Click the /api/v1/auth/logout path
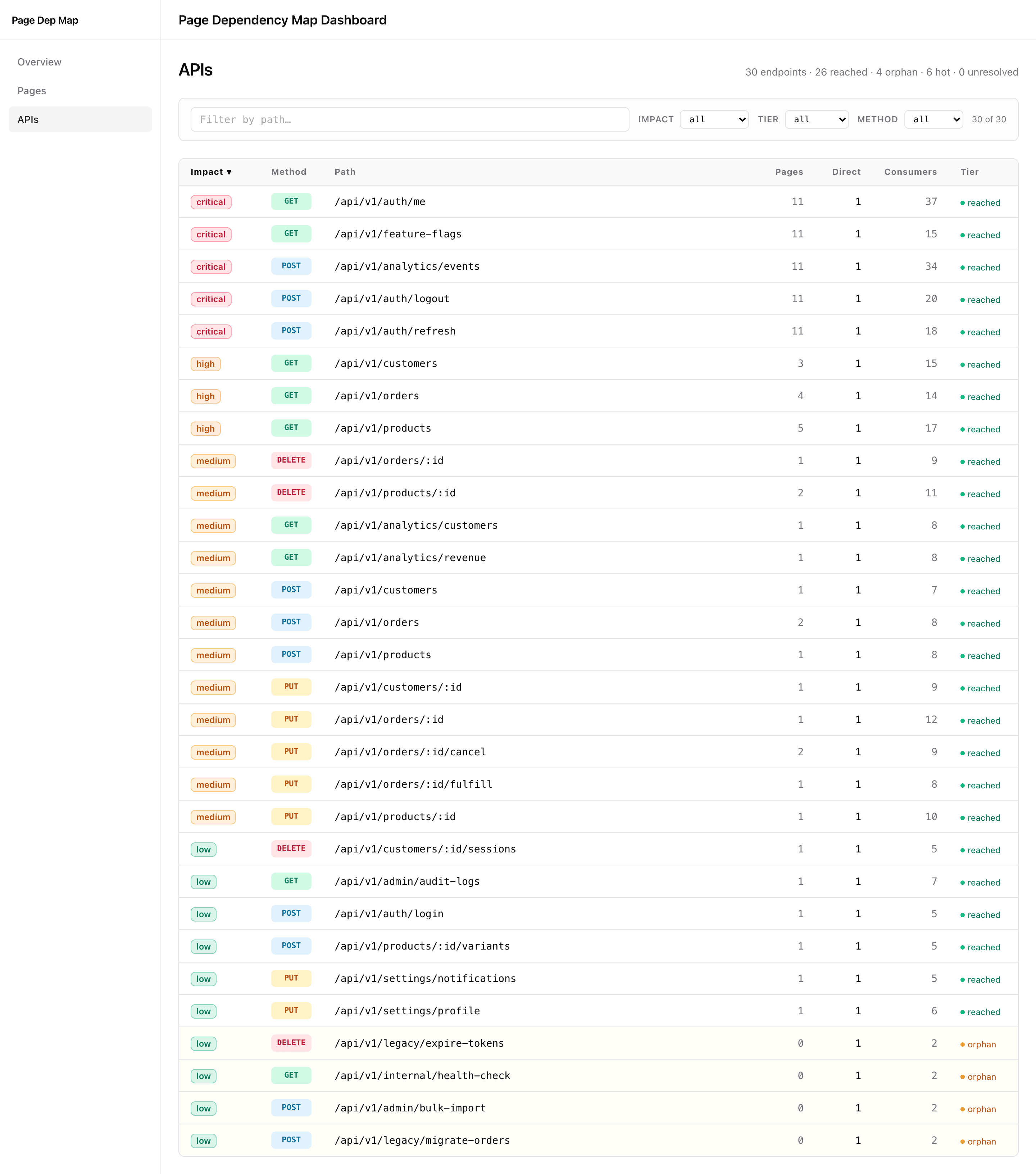 [392, 299]
